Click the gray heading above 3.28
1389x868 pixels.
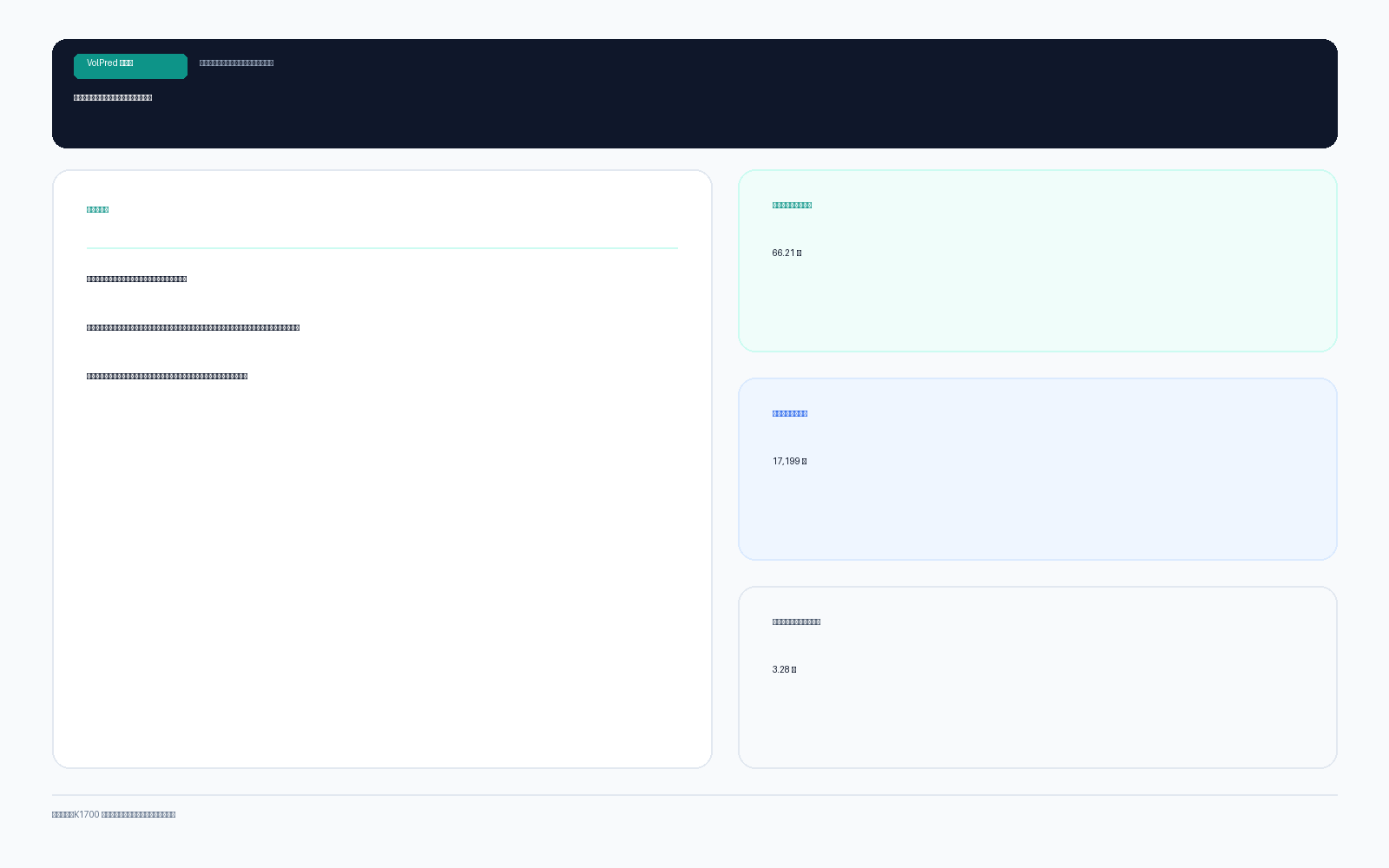coord(796,622)
